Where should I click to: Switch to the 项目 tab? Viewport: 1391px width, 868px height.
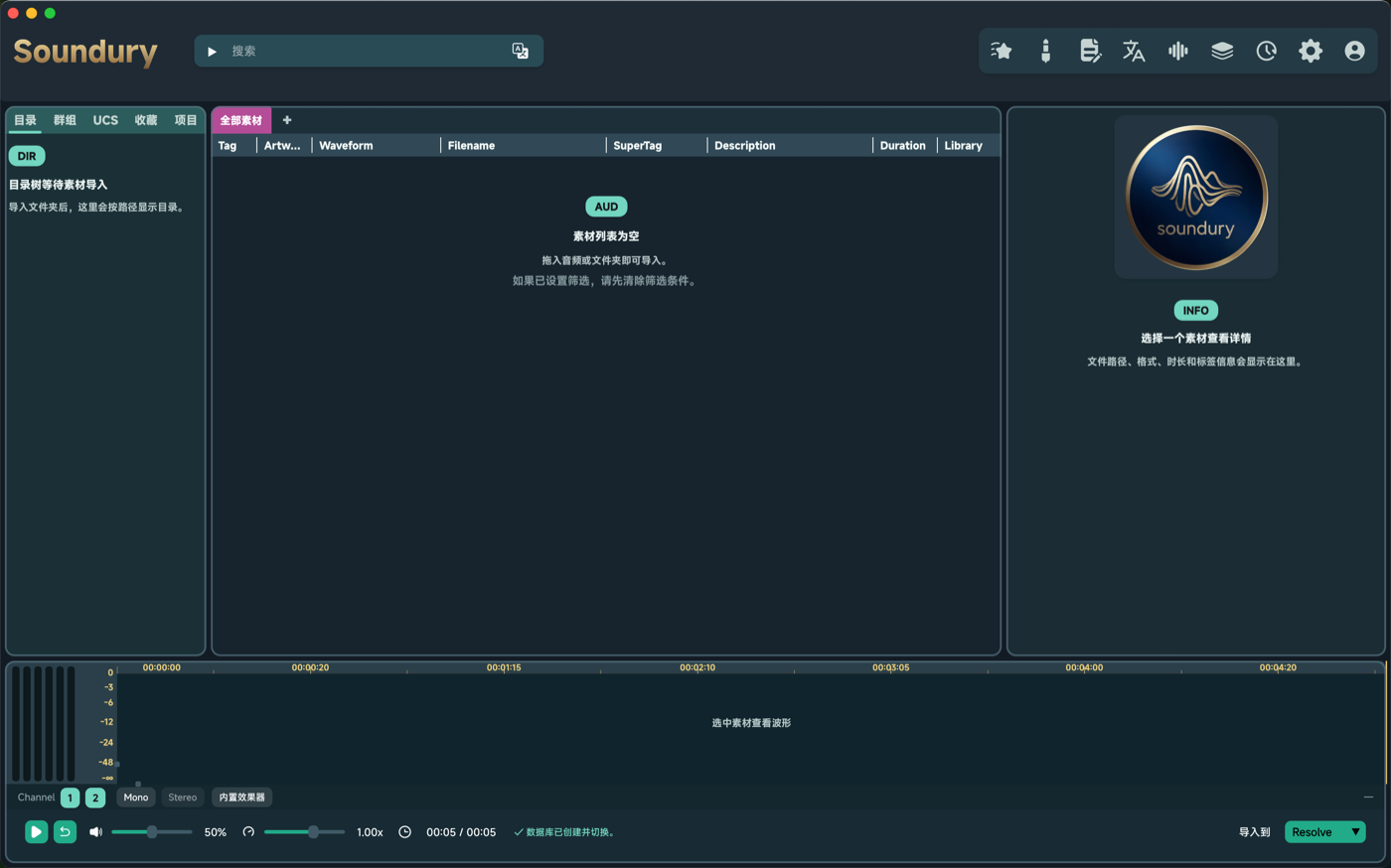(186, 120)
